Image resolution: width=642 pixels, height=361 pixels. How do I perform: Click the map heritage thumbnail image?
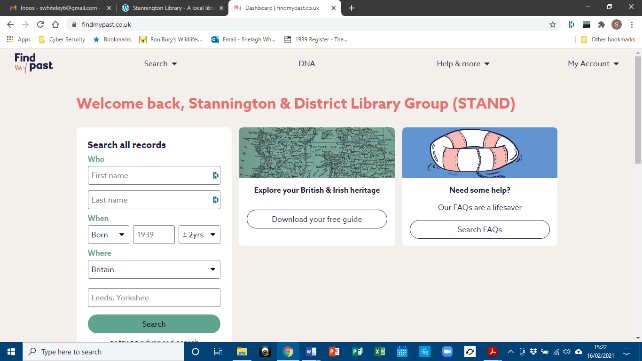[x=317, y=152]
